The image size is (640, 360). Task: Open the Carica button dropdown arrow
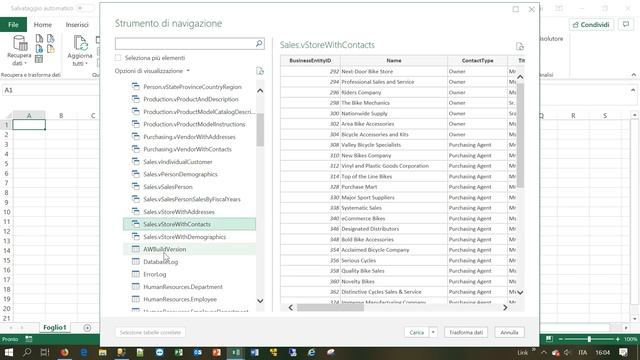433,332
